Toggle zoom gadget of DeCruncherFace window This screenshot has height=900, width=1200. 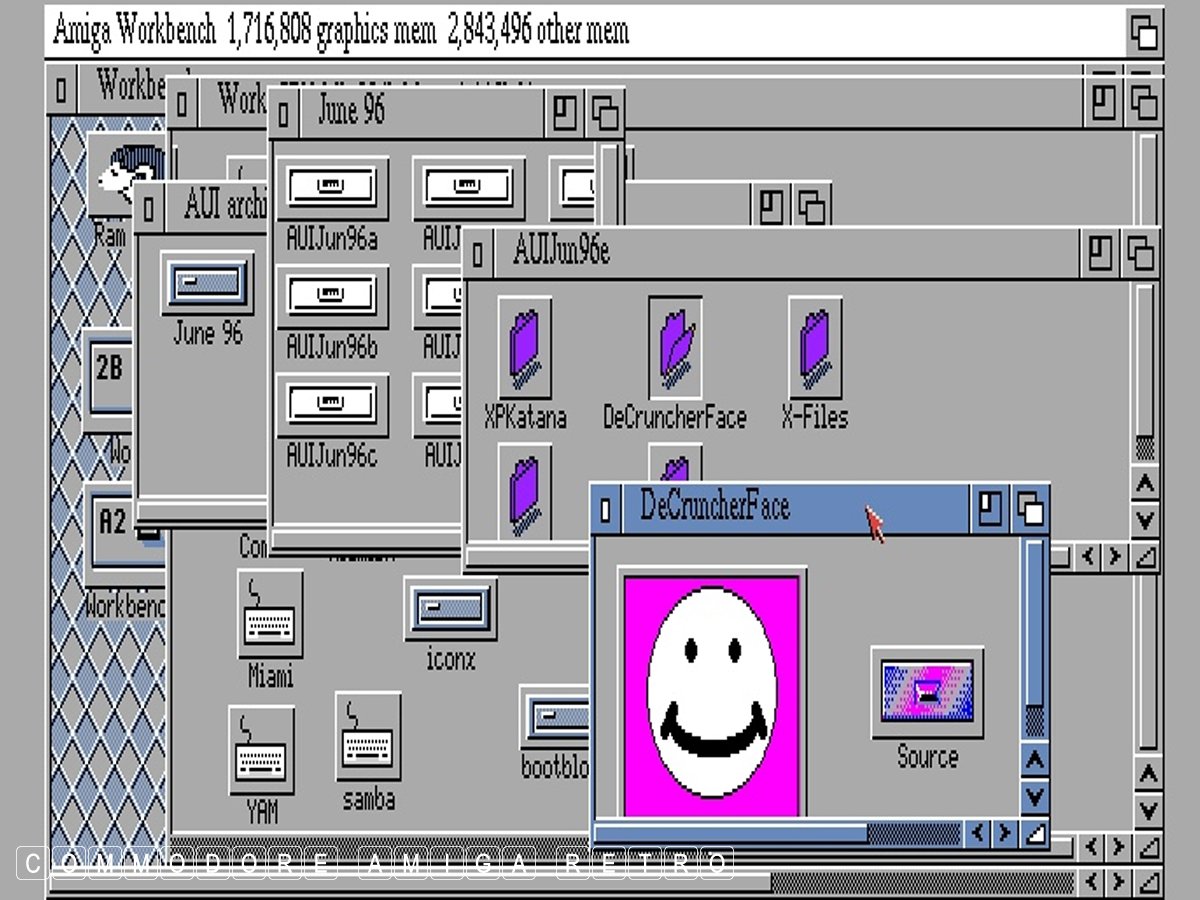tap(989, 510)
